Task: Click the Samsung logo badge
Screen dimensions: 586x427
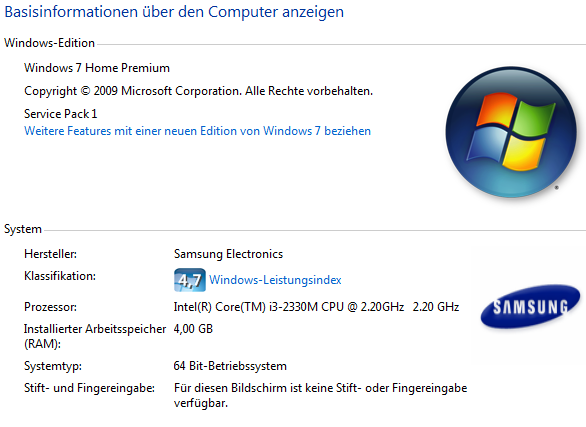Action: pos(530,307)
